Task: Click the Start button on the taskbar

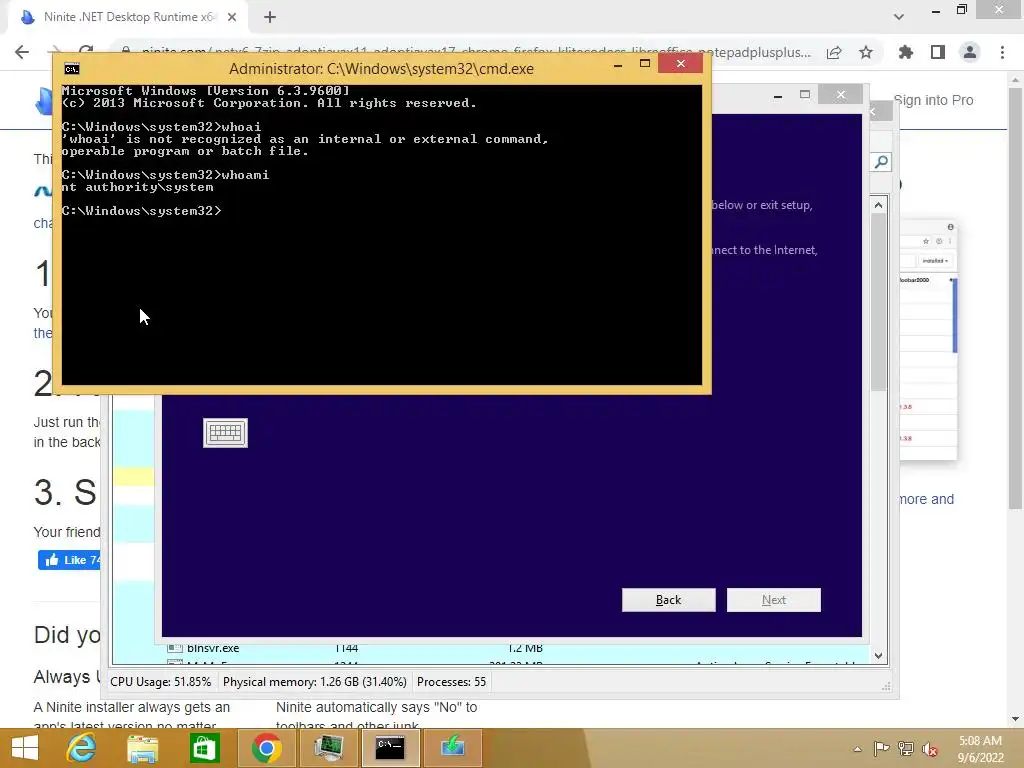Action: pyautogui.click(x=25, y=748)
